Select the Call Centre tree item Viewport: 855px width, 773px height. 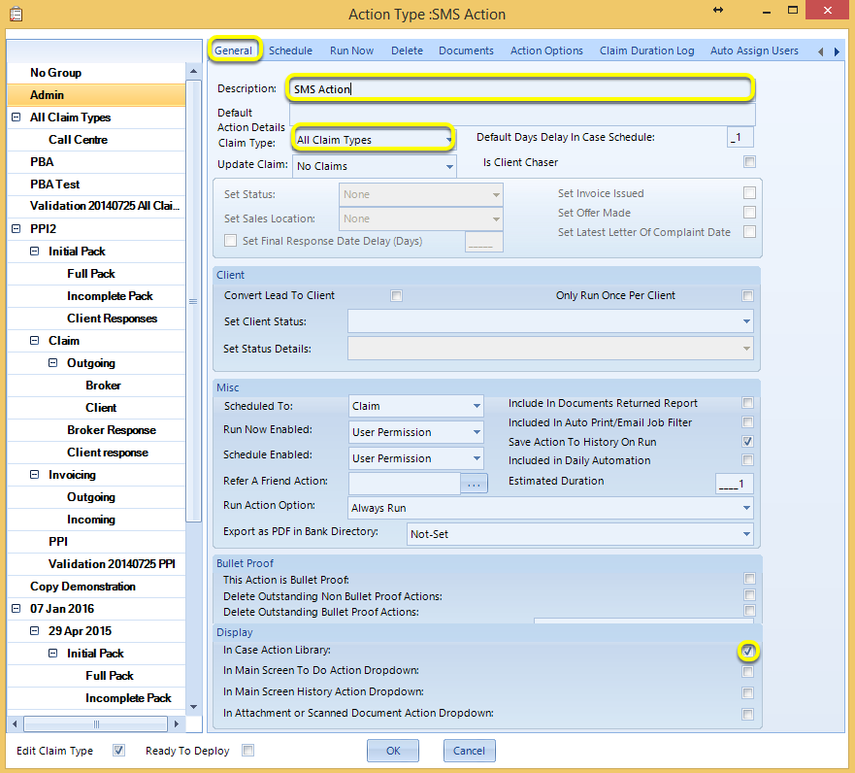[78, 140]
